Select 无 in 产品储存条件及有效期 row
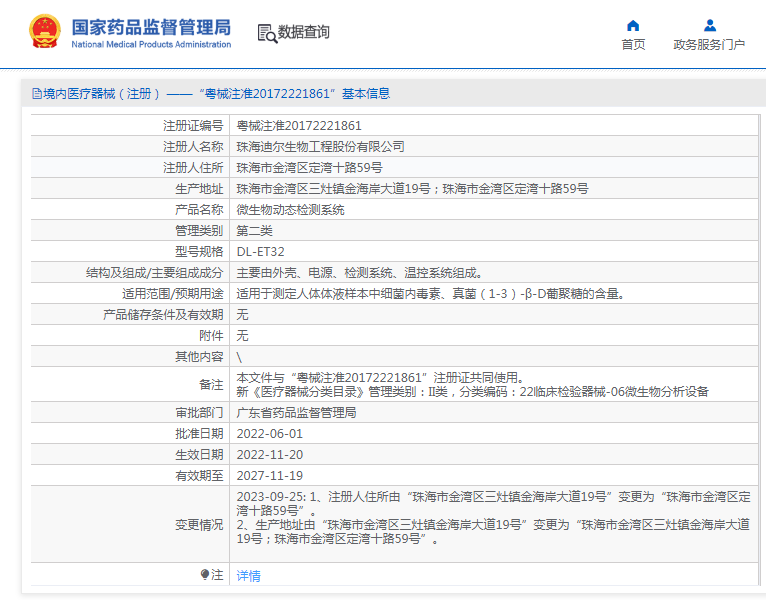 (x=242, y=315)
